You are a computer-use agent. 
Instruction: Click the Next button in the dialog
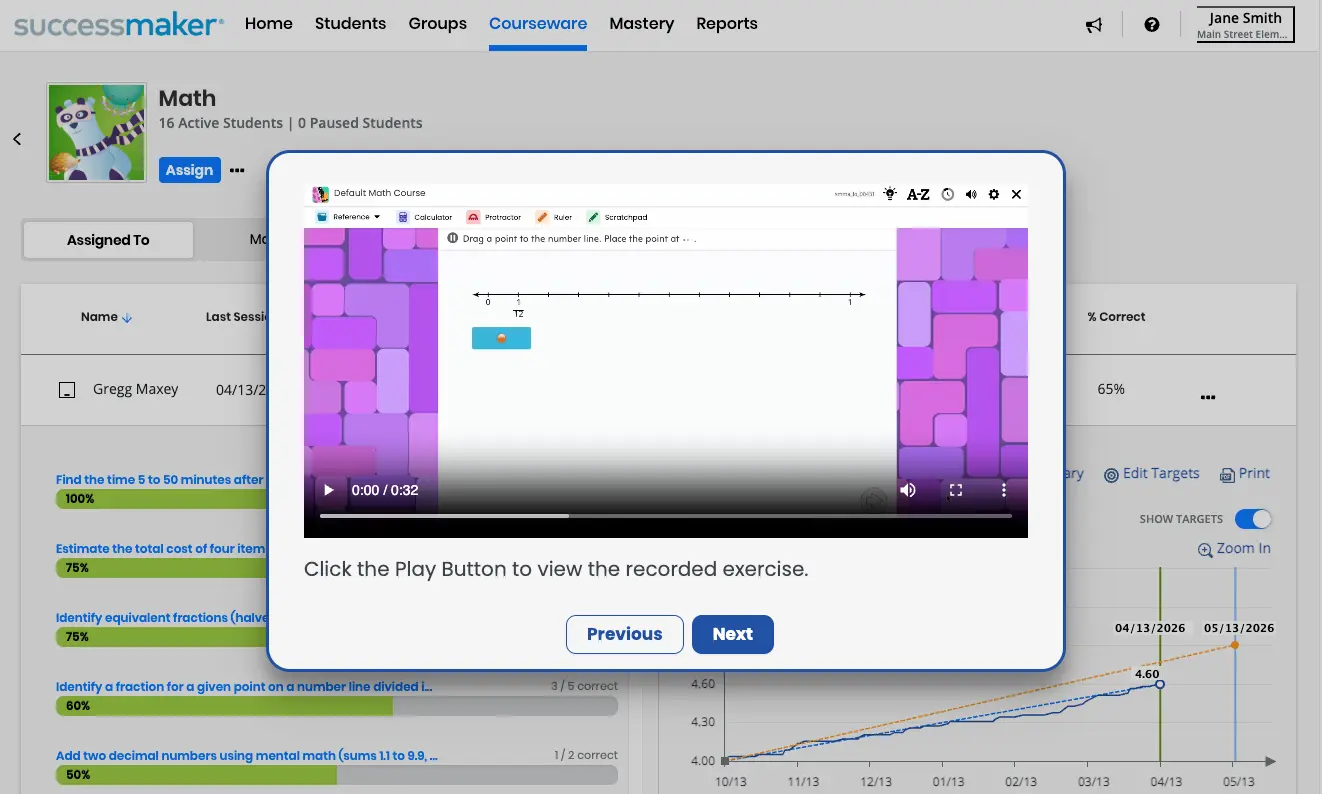pos(733,634)
